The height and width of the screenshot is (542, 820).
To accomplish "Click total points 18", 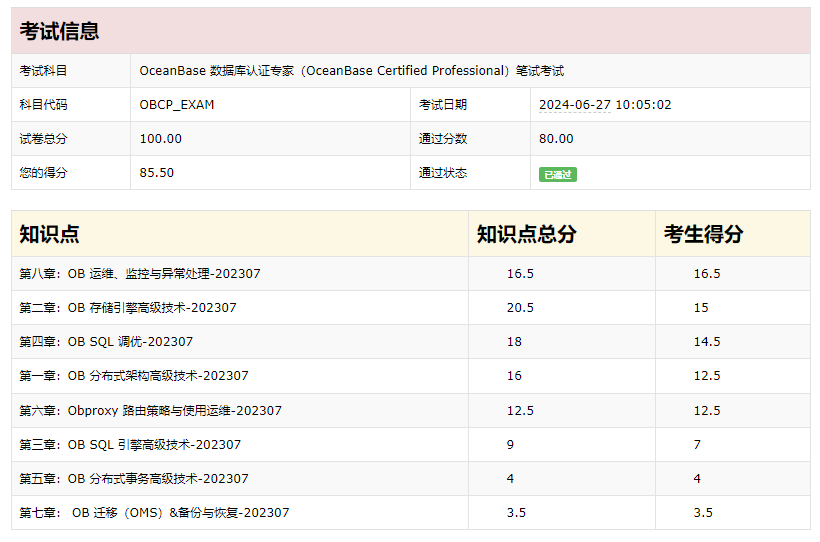I will [x=514, y=342].
